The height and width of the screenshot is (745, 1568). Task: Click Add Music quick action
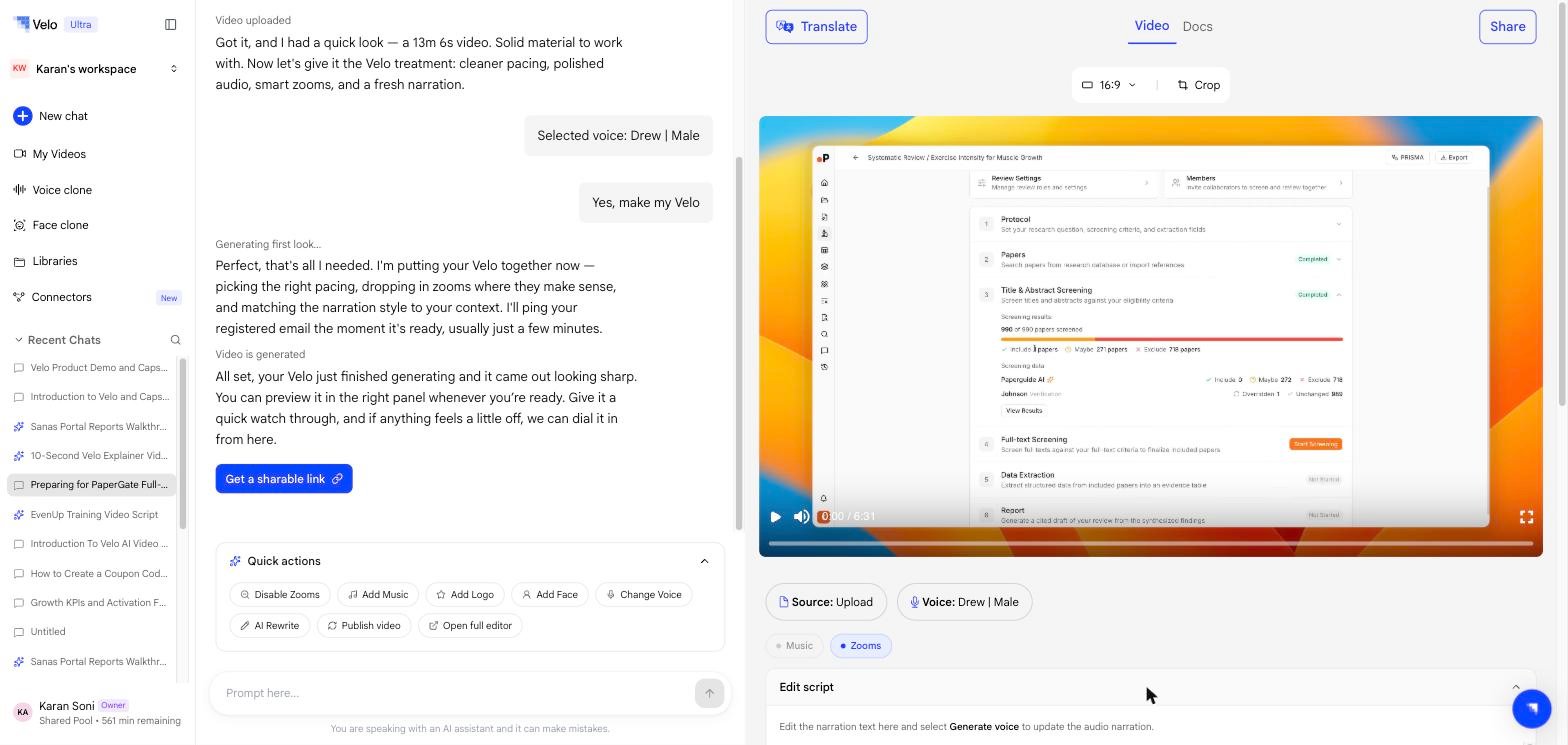click(378, 595)
